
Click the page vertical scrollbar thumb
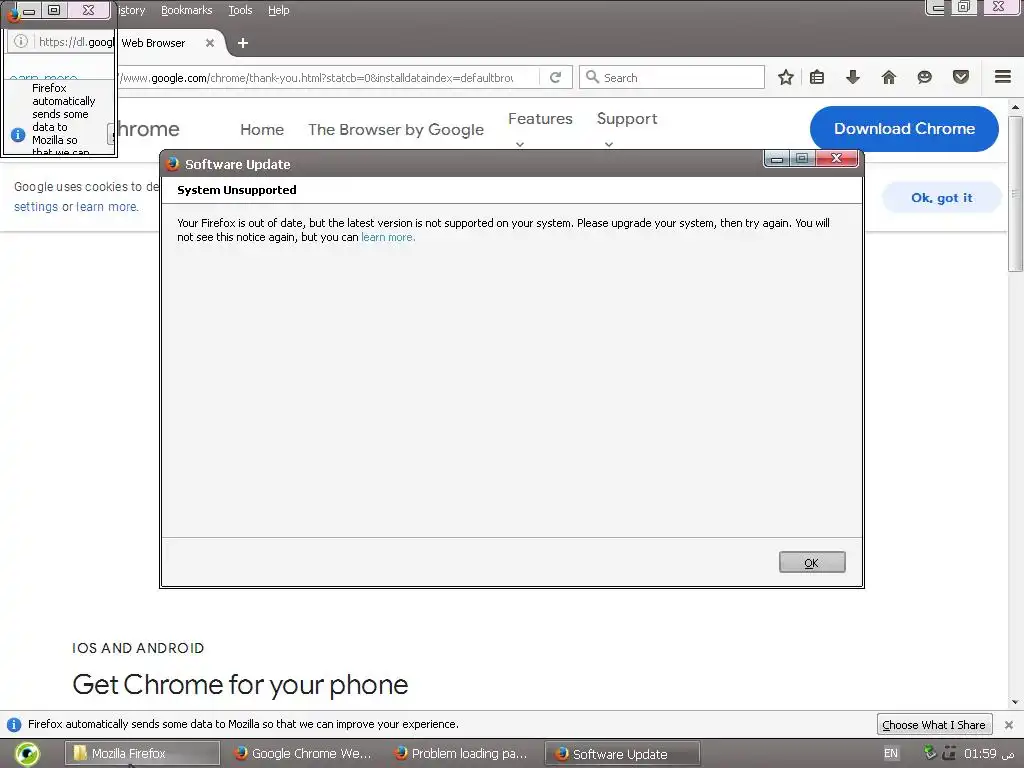pos(1015,193)
